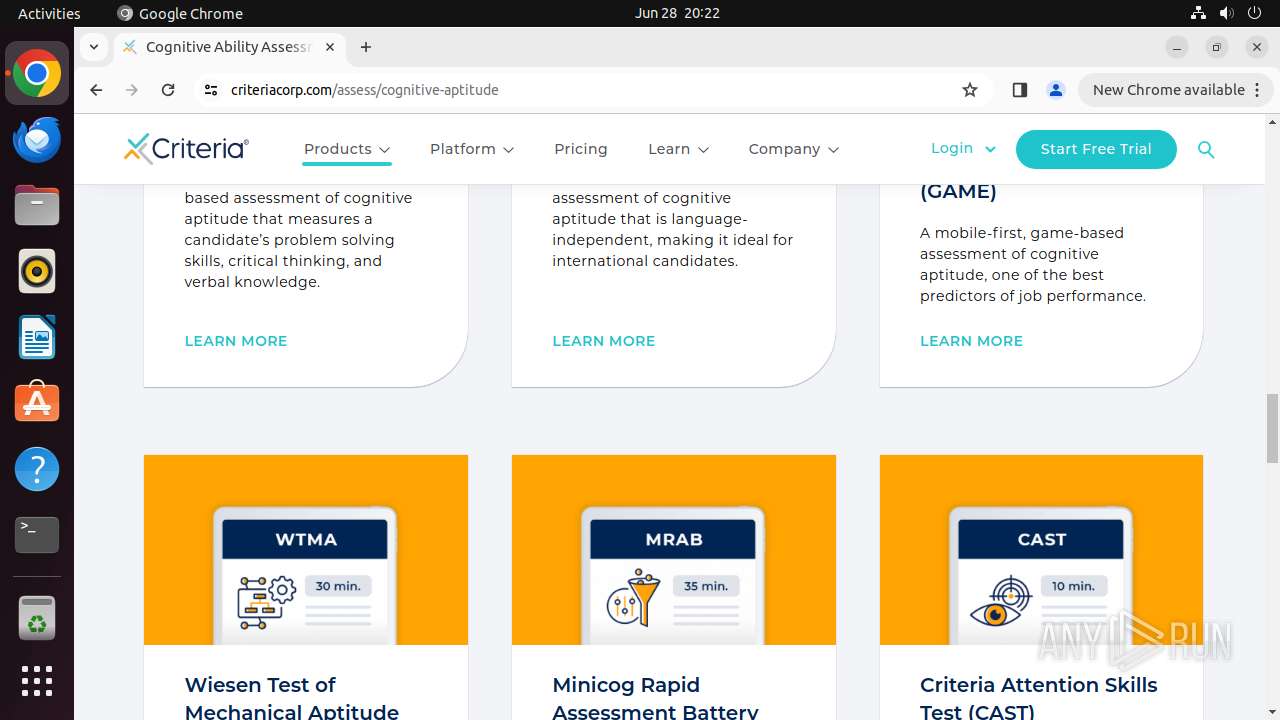Image resolution: width=1280 pixels, height=720 pixels.
Task: Open the CAST card image
Action: [1041, 550]
